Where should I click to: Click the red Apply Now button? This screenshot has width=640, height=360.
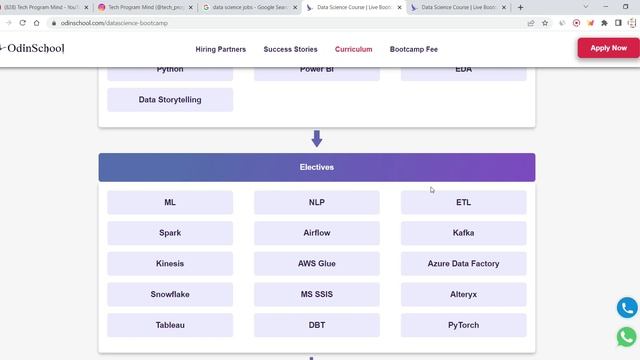point(609,48)
